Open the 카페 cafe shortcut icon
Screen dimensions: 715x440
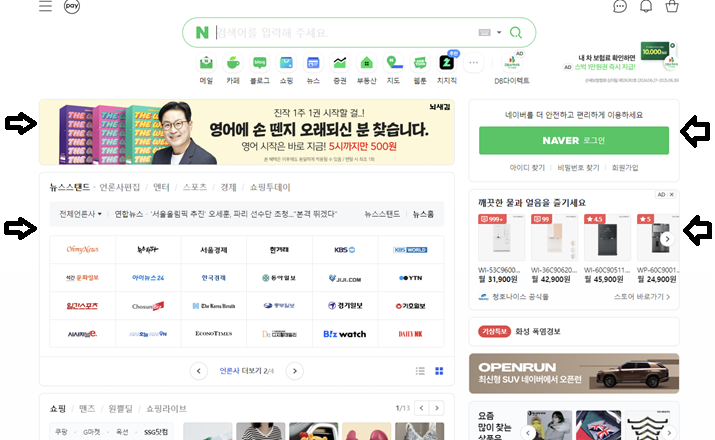233,63
